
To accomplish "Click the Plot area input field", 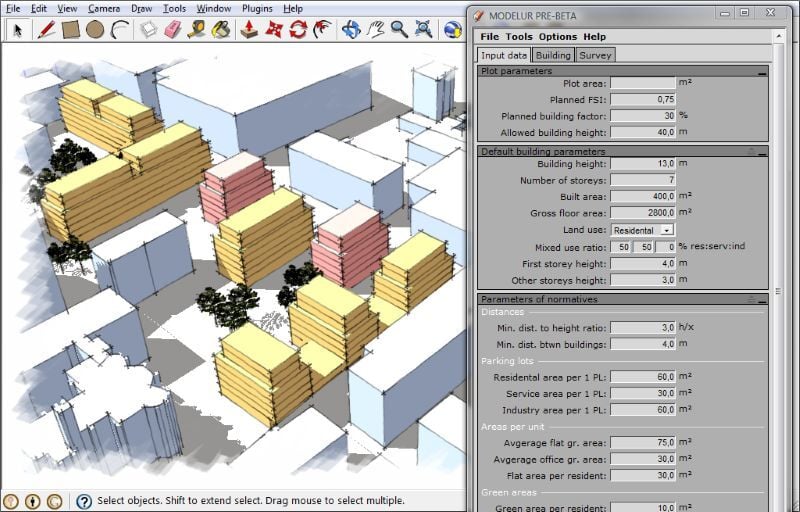I will [643, 83].
